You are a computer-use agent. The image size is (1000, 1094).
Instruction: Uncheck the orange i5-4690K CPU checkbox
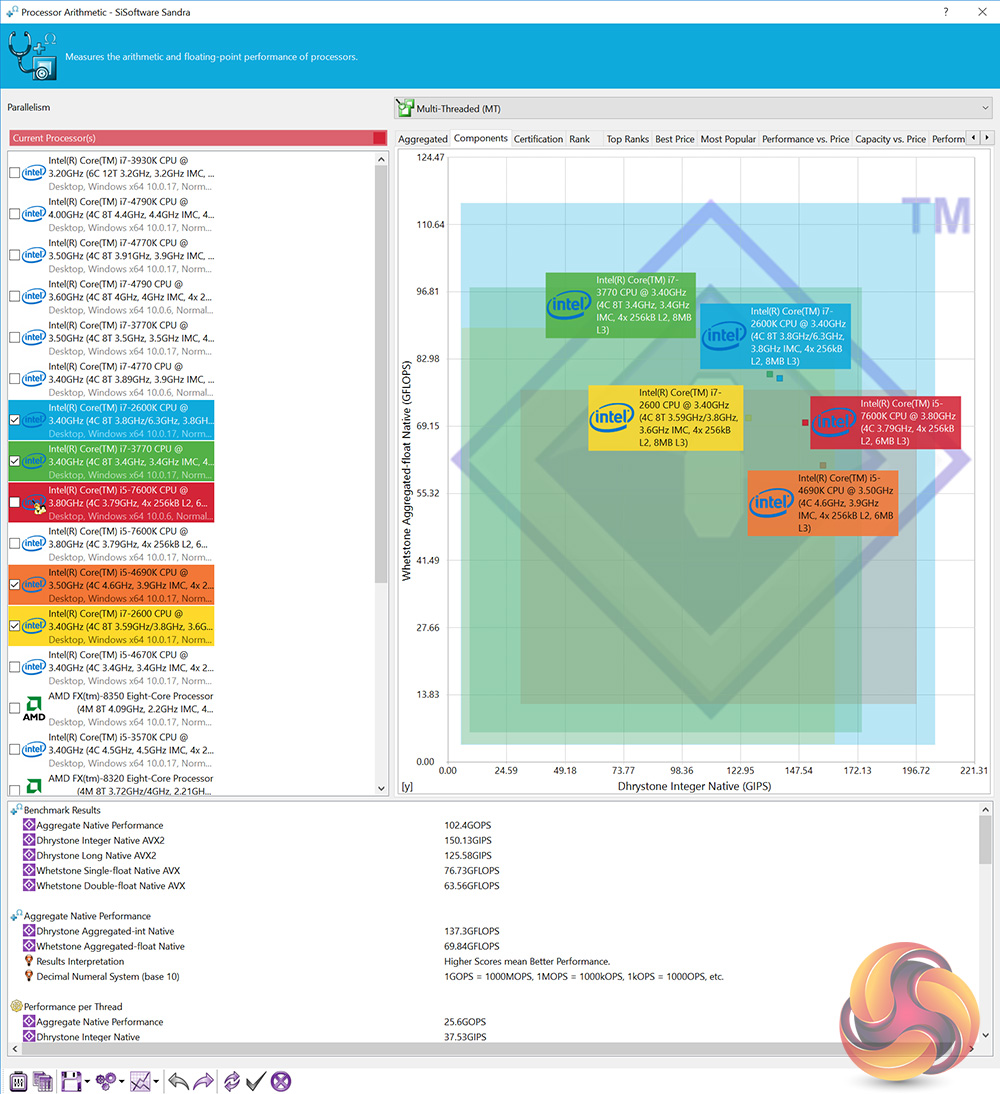click(x=14, y=585)
